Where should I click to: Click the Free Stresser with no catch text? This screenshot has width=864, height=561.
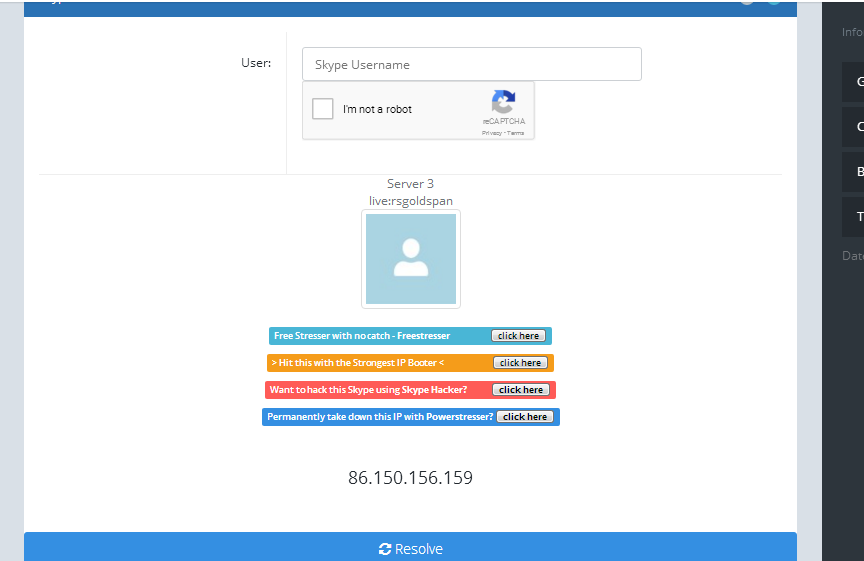(x=362, y=336)
